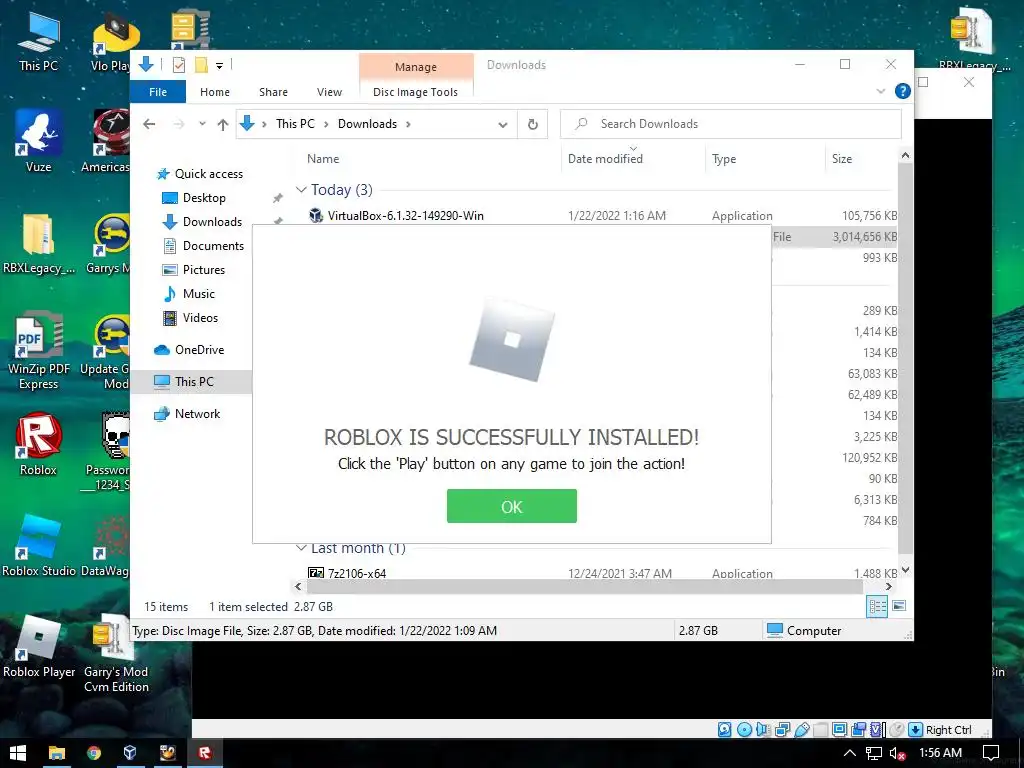The height and width of the screenshot is (768, 1024).
Task: Click the vertical scrollbar up arrow
Action: tap(905, 155)
